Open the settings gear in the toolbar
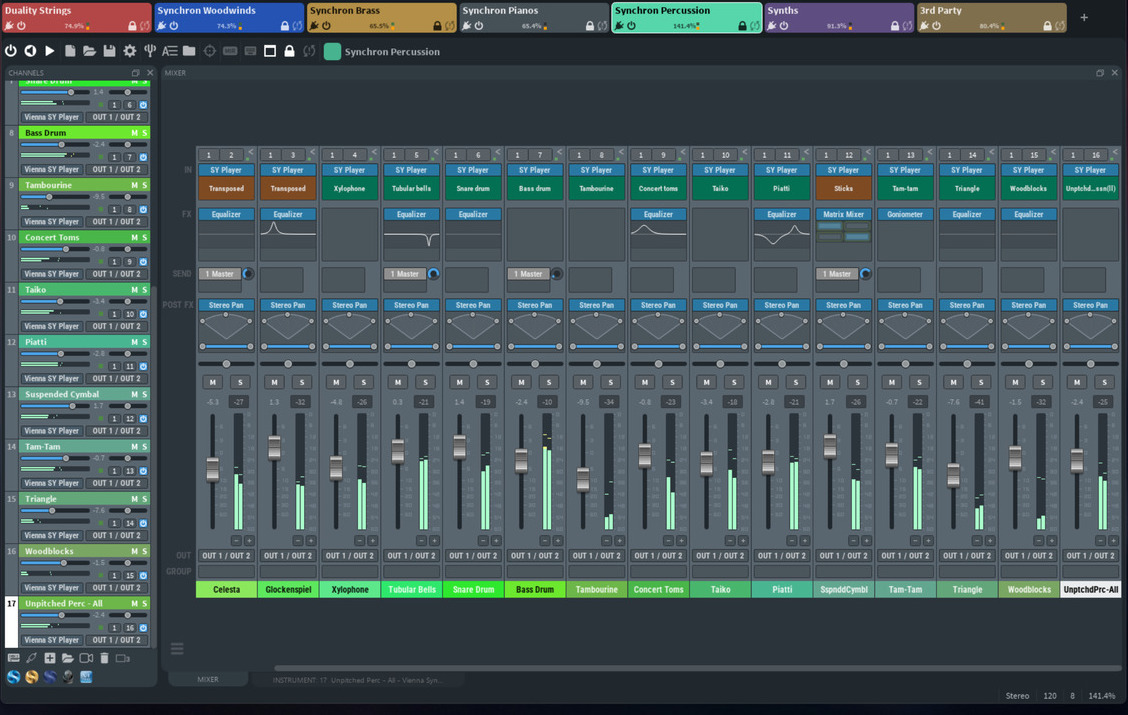This screenshot has height=715, width=1128. point(129,51)
